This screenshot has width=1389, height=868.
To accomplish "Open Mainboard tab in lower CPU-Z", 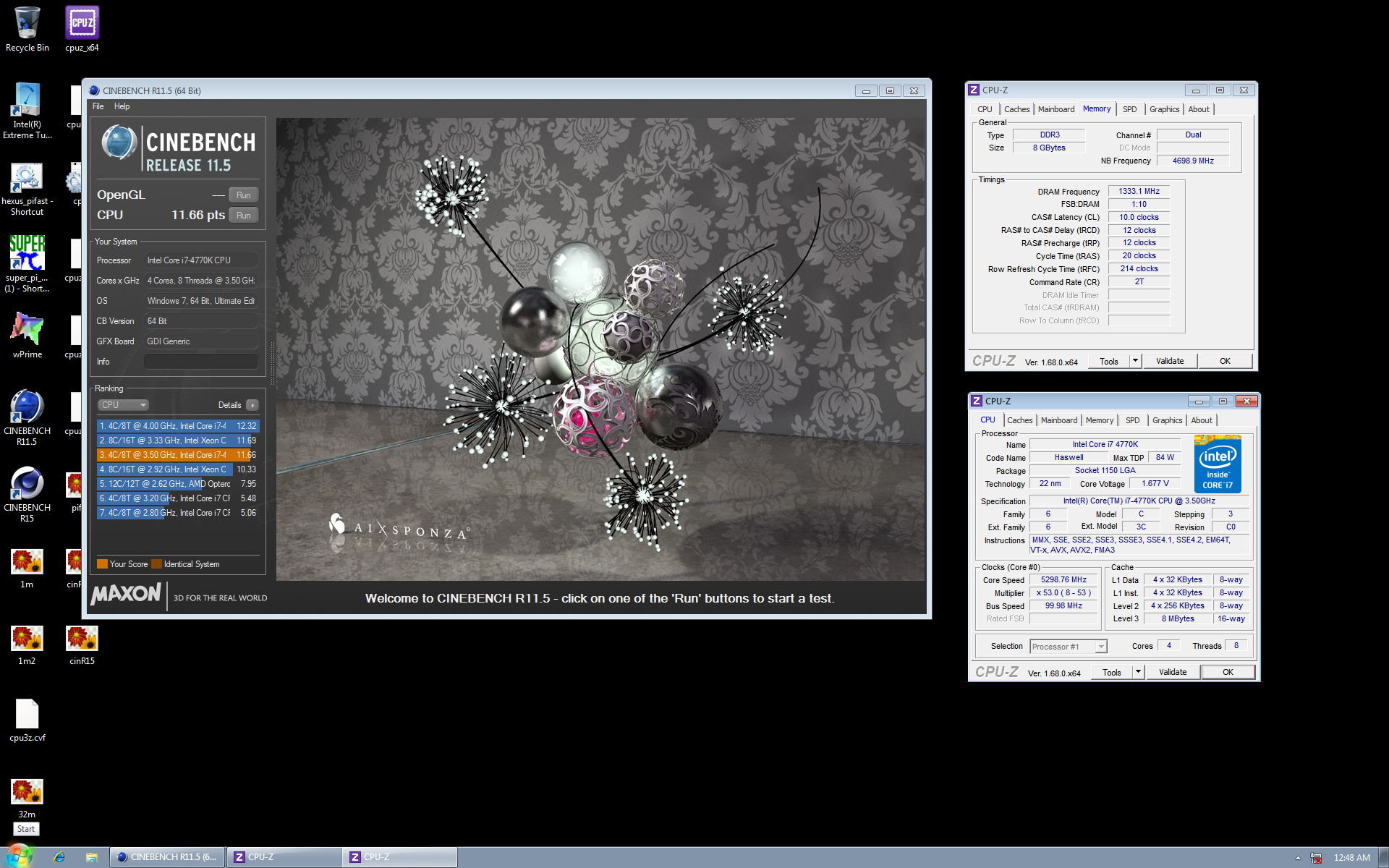I will [1059, 420].
